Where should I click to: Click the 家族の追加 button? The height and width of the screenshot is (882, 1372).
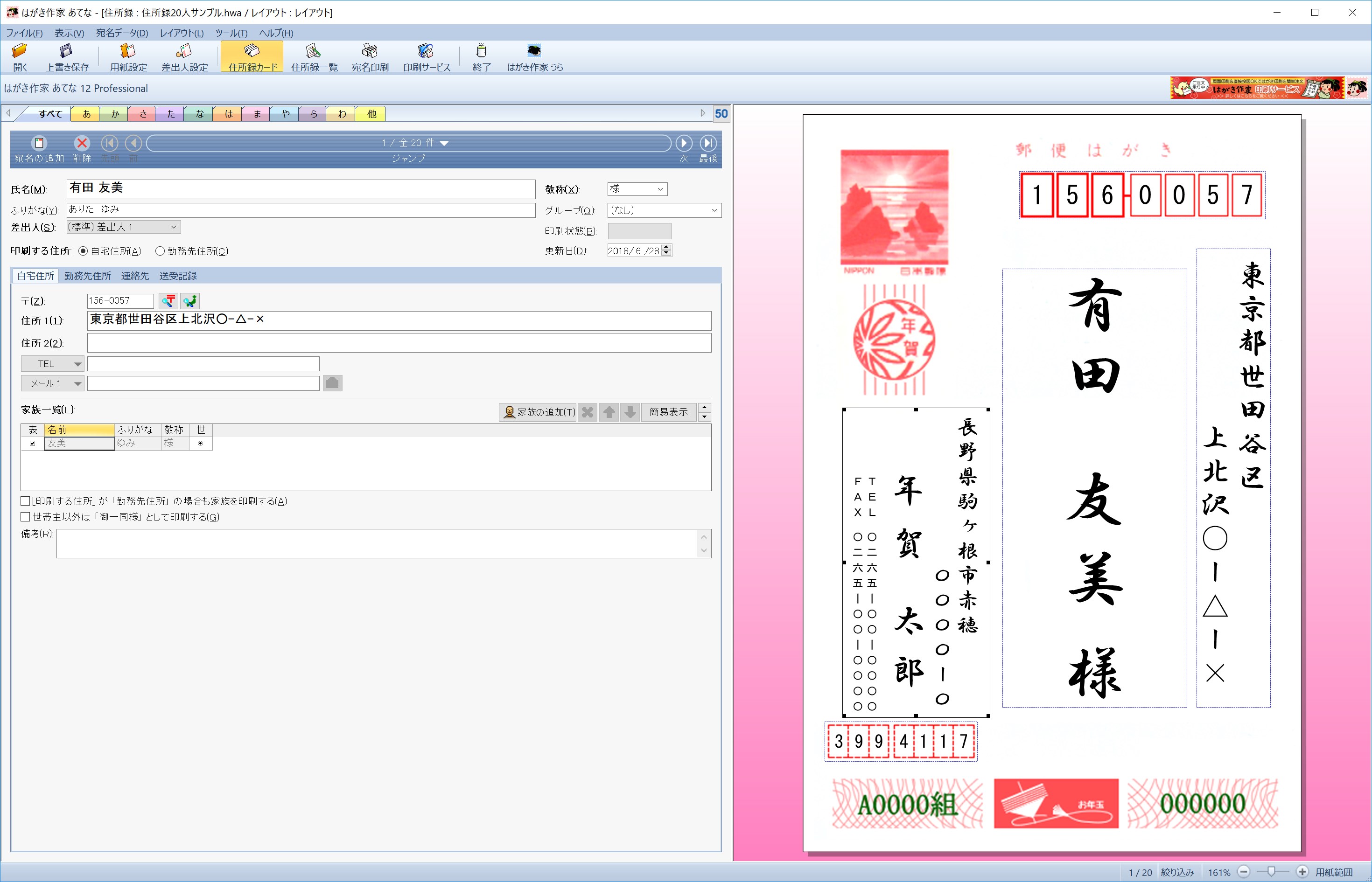pyautogui.click(x=539, y=412)
